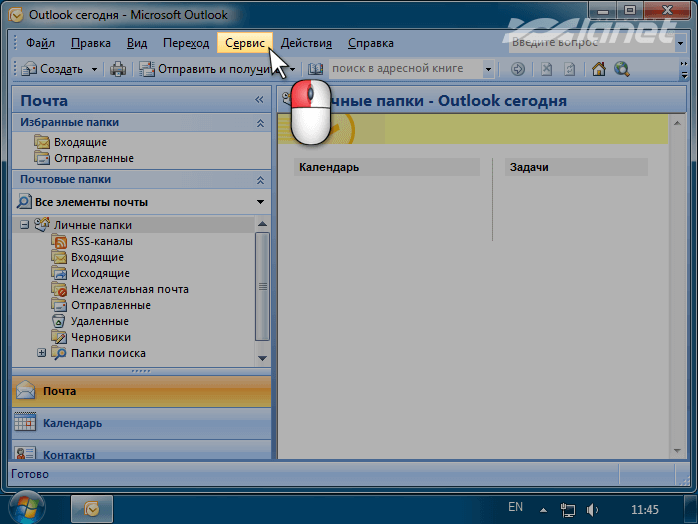698x524 pixels.
Task: Click Outlook Today pane scroll up arrow
Action: (677, 123)
